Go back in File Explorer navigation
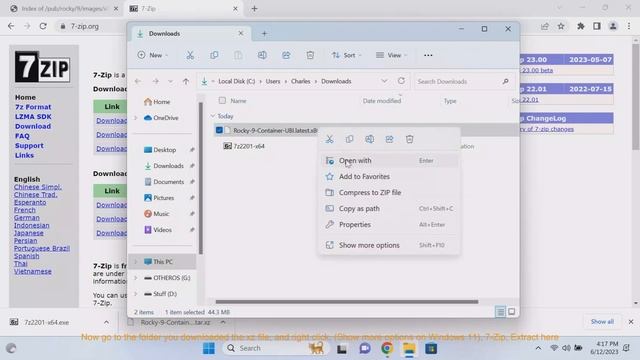 [x=138, y=81]
